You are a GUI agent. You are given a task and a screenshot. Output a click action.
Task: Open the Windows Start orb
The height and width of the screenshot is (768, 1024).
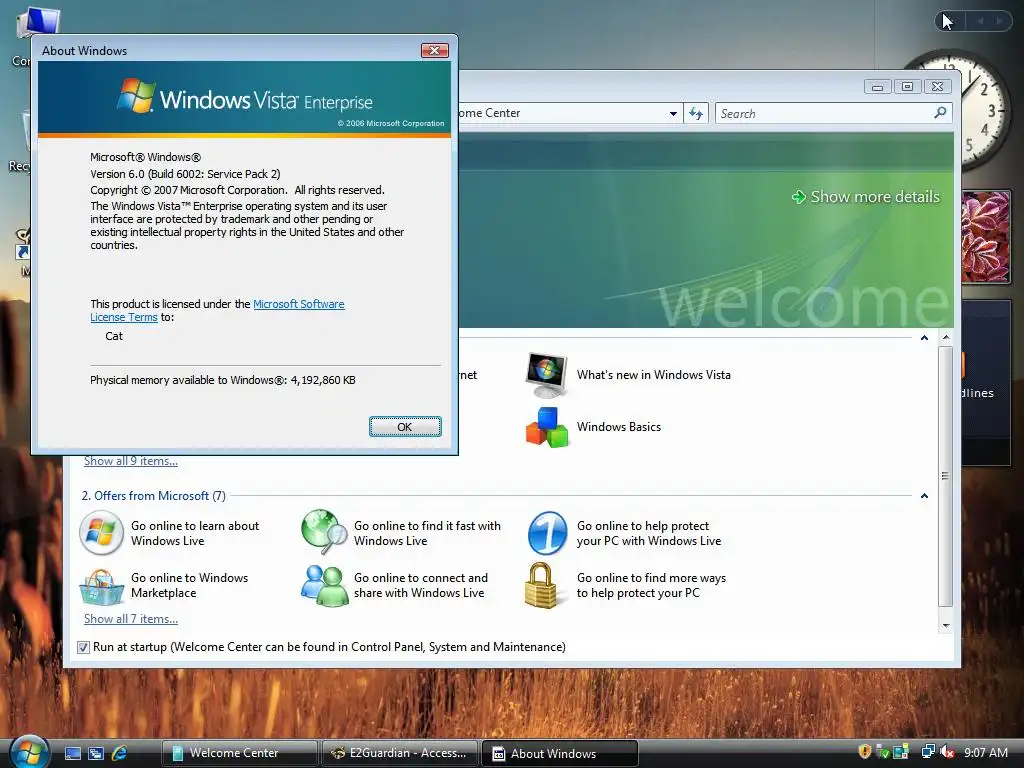[x=29, y=752]
